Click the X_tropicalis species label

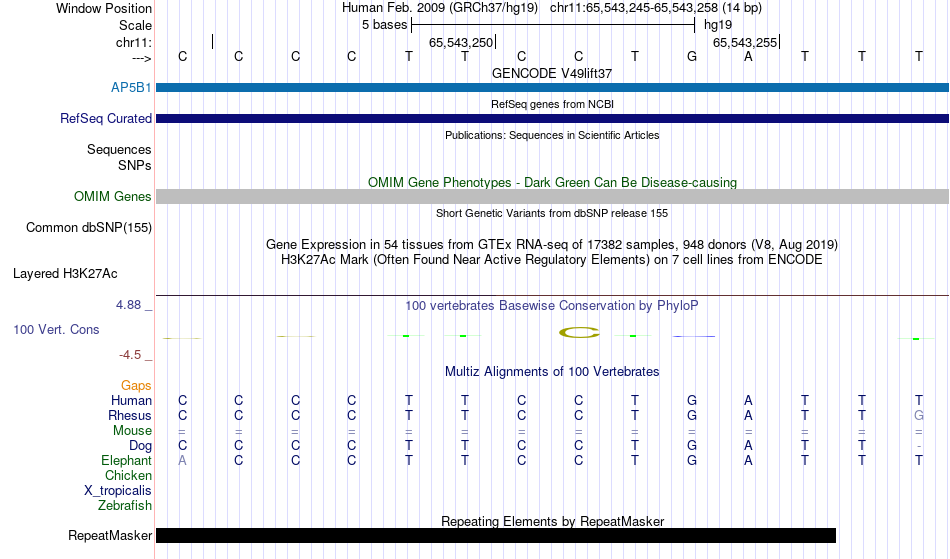pyautogui.click(x=118, y=491)
